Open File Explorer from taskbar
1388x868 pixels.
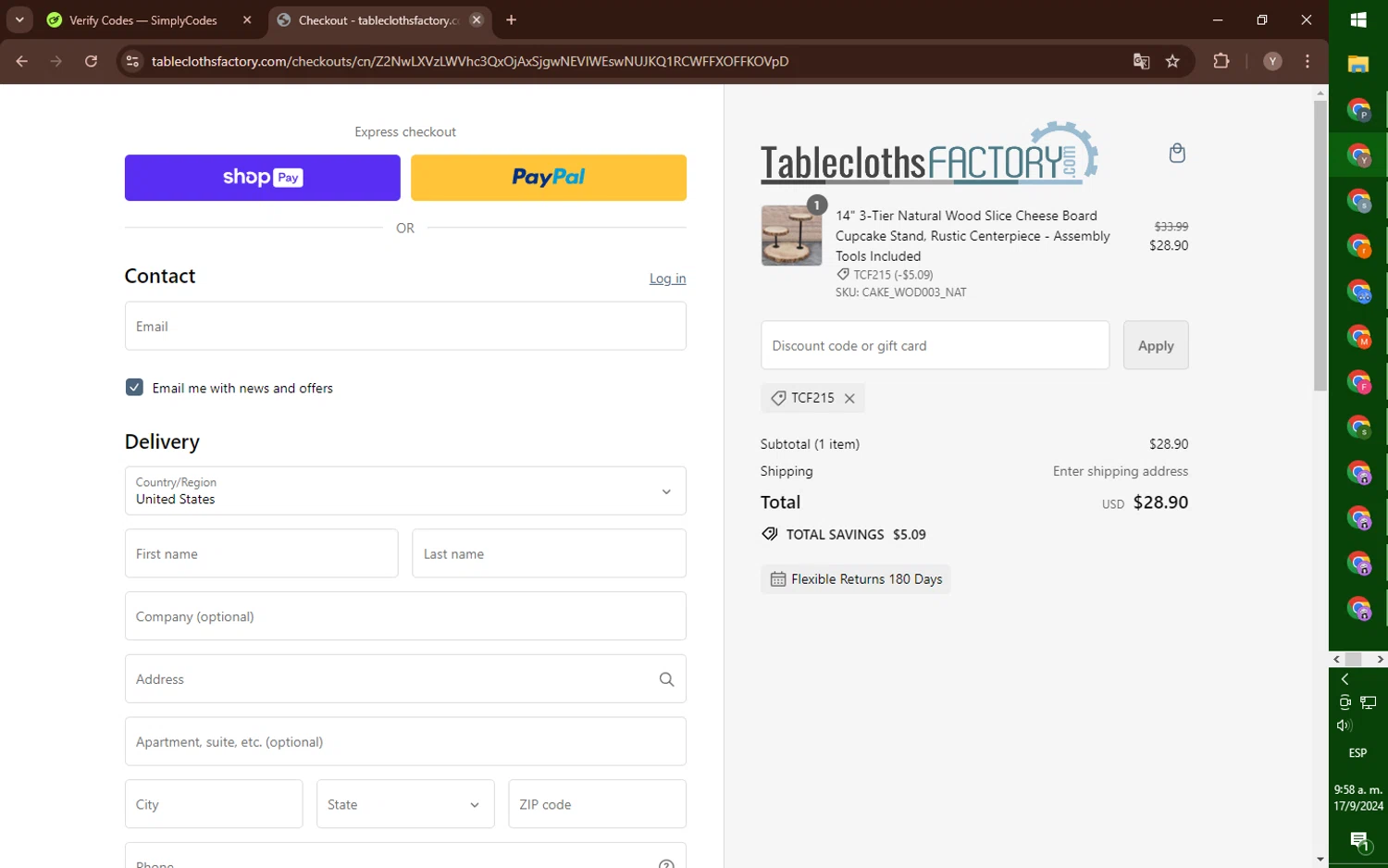(x=1358, y=64)
